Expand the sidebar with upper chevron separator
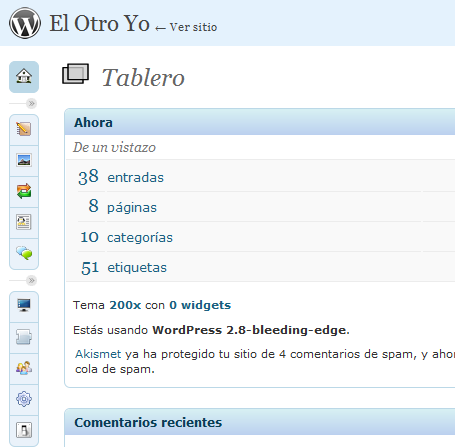 coord(32,104)
